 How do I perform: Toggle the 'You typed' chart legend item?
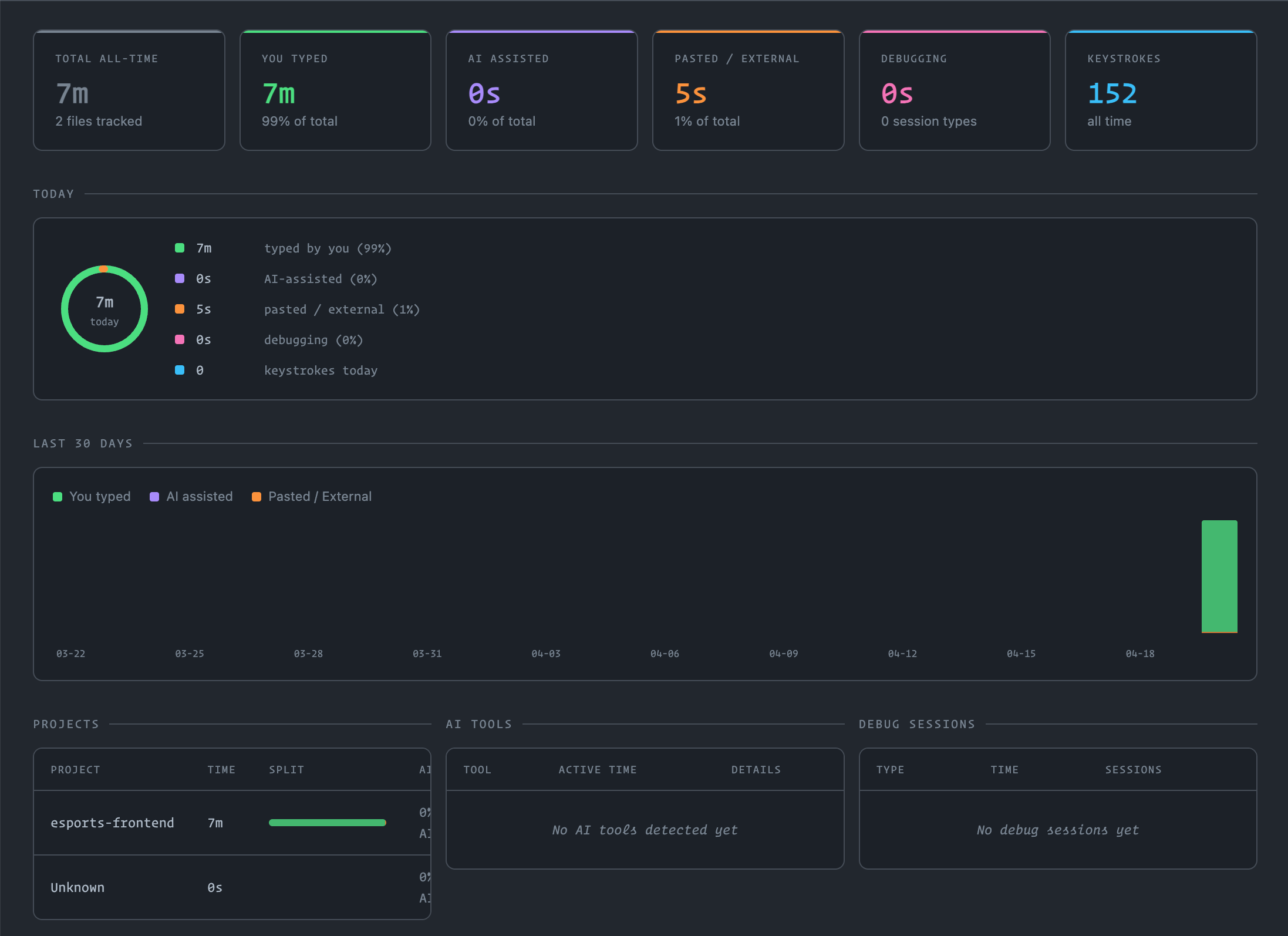pos(92,497)
